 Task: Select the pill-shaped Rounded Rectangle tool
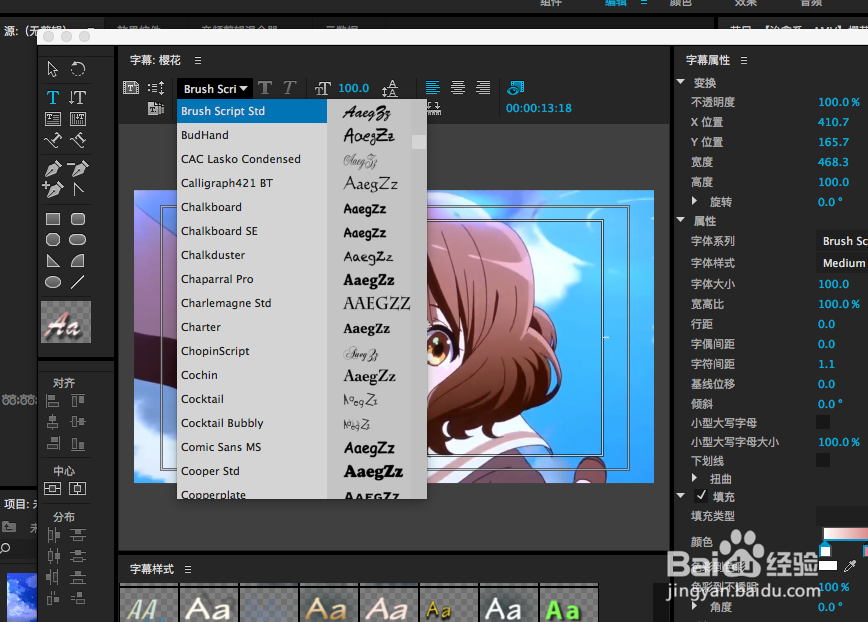coord(78,240)
